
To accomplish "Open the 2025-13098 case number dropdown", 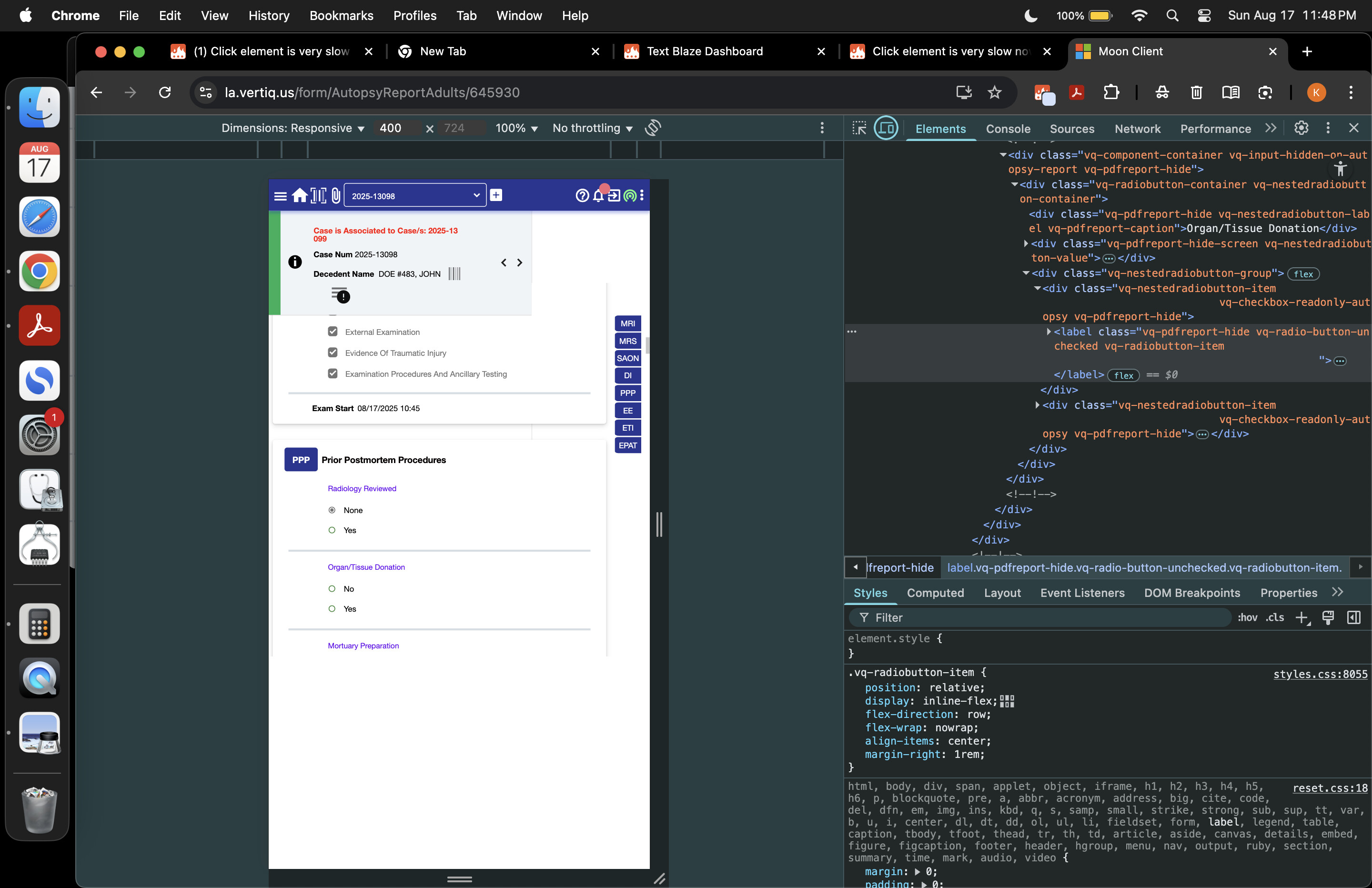I will 415,196.
